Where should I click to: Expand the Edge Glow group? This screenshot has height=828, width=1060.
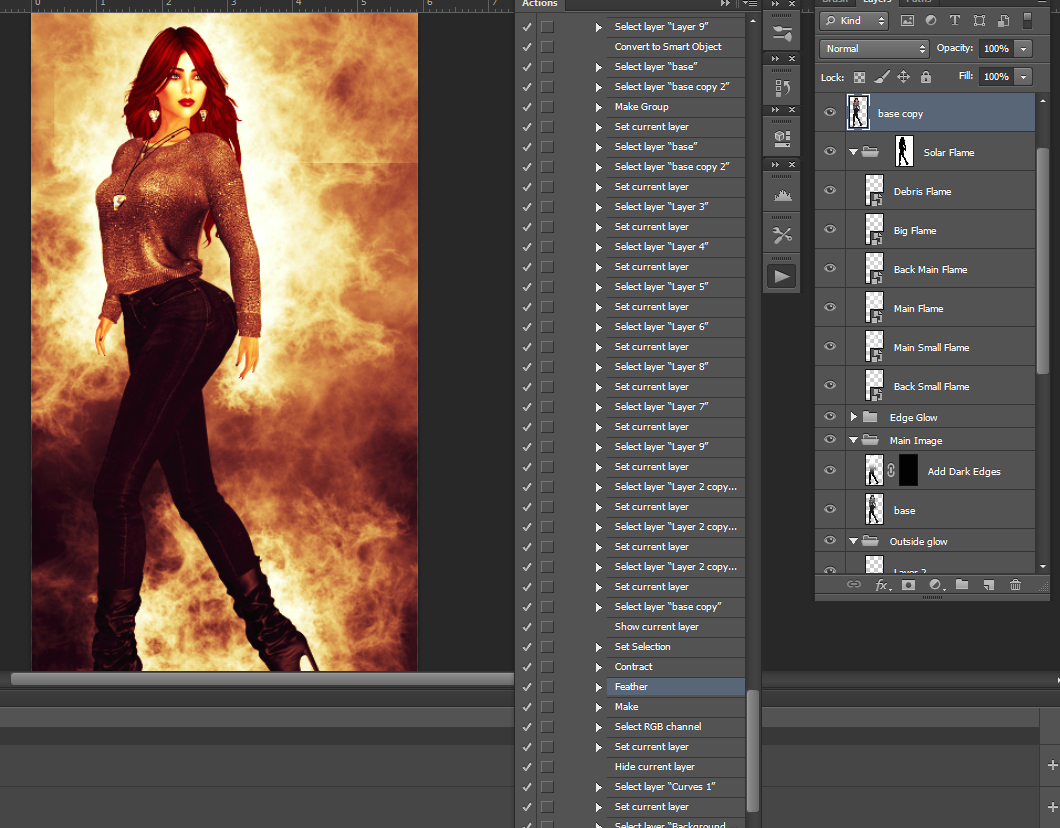point(853,417)
